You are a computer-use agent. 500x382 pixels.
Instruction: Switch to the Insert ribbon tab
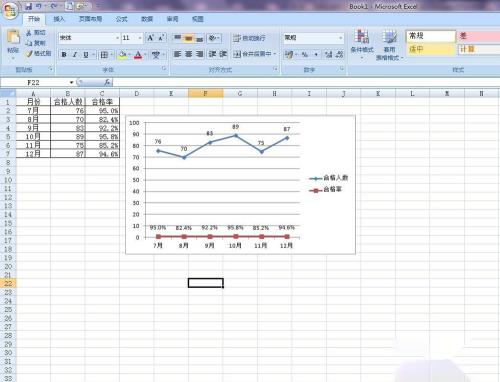point(59,19)
